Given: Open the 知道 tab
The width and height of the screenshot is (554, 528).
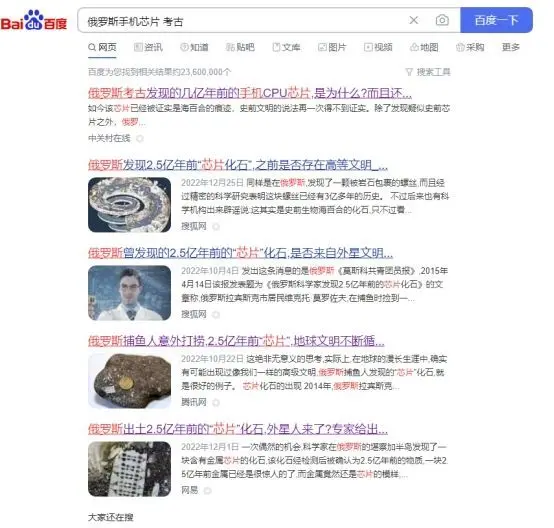Looking at the screenshot, I should coord(194,47).
